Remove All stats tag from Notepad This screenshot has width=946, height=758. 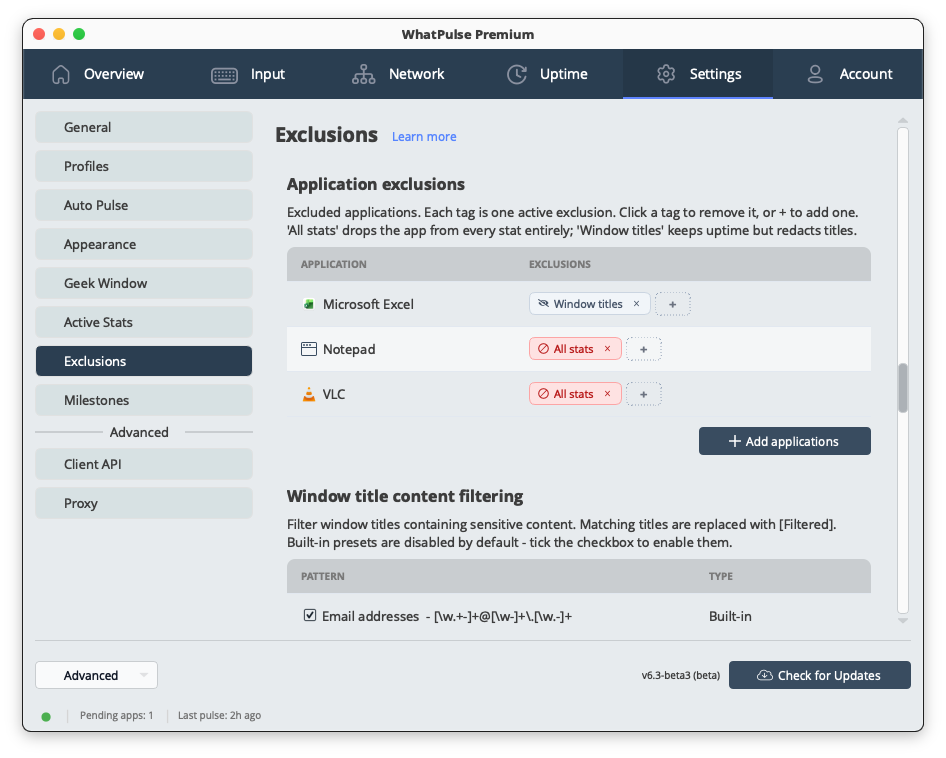[x=608, y=349]
